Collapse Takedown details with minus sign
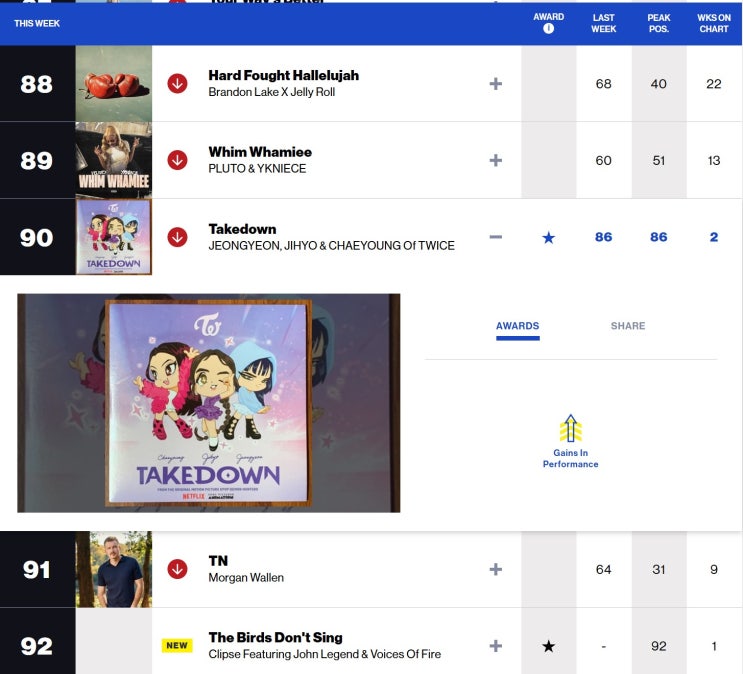This screenshot has height=674, width=743. 496,237
